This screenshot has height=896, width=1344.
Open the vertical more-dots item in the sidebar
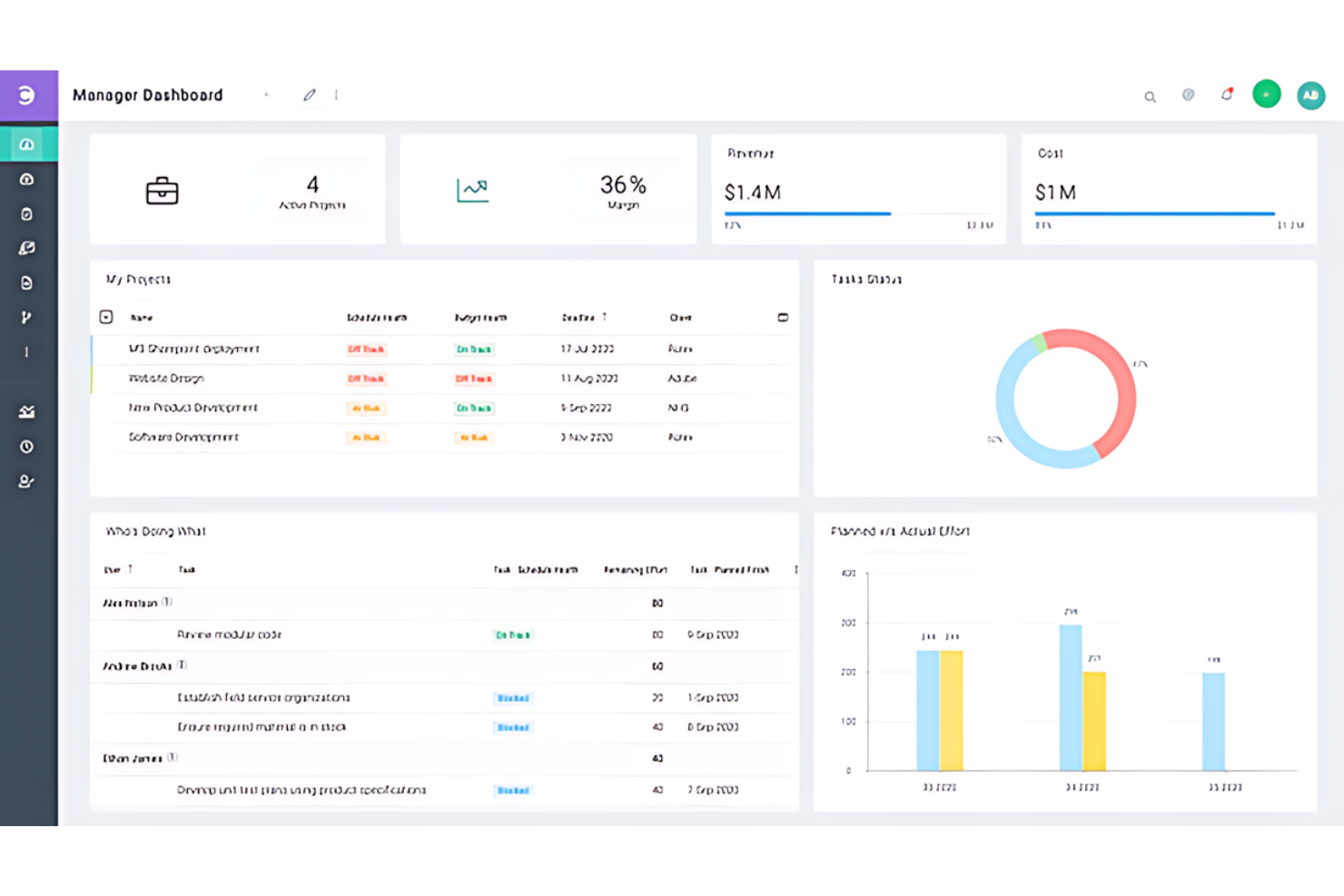pyautogui.click(x=26, y=352)
